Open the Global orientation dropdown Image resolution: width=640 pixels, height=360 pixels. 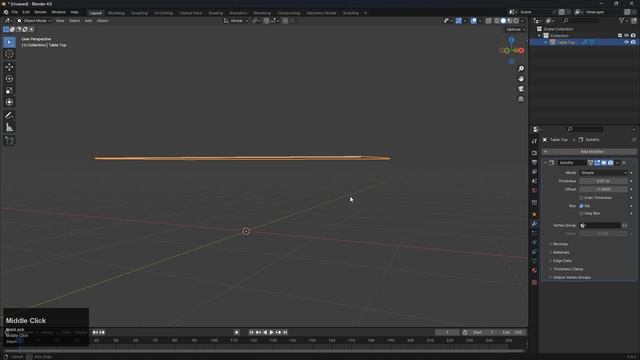236,21
